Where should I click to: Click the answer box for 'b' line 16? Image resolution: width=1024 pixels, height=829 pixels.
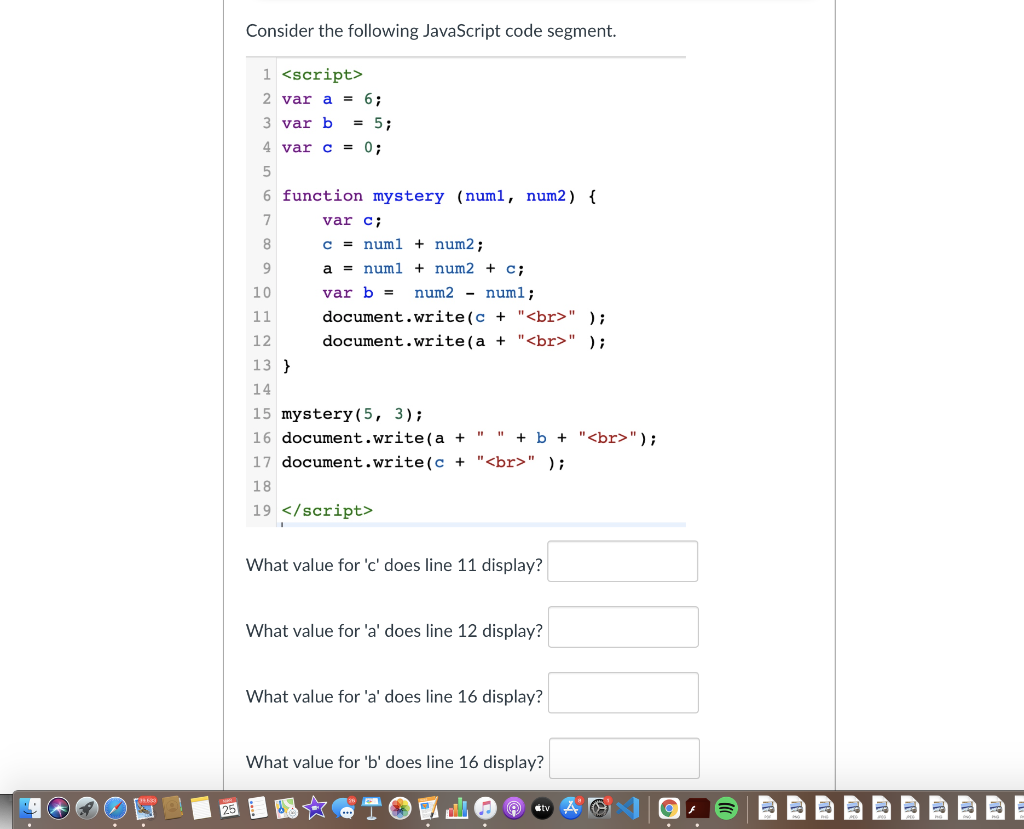coord(624,758)
